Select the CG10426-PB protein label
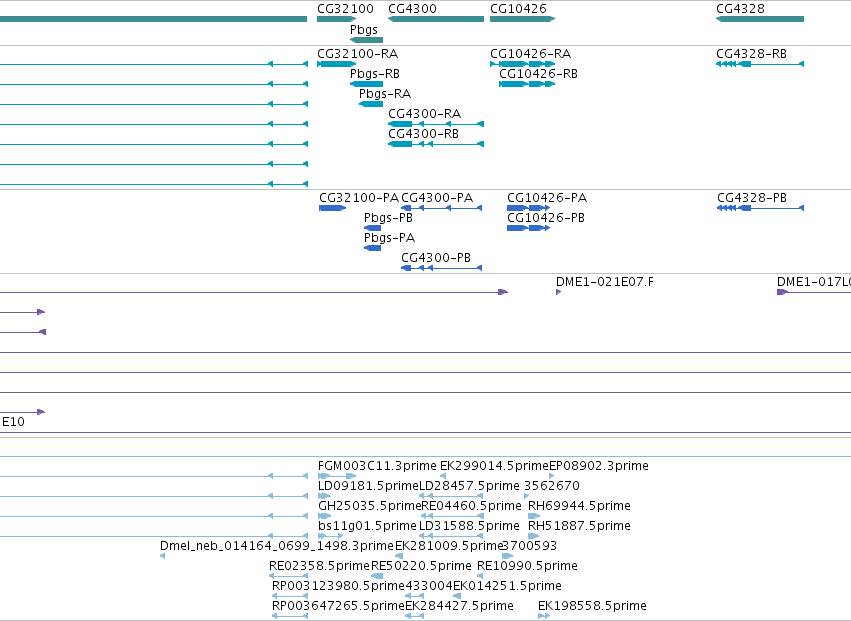Image resolution: width=851 pixels, height=621 pixels. coord(546,218)
